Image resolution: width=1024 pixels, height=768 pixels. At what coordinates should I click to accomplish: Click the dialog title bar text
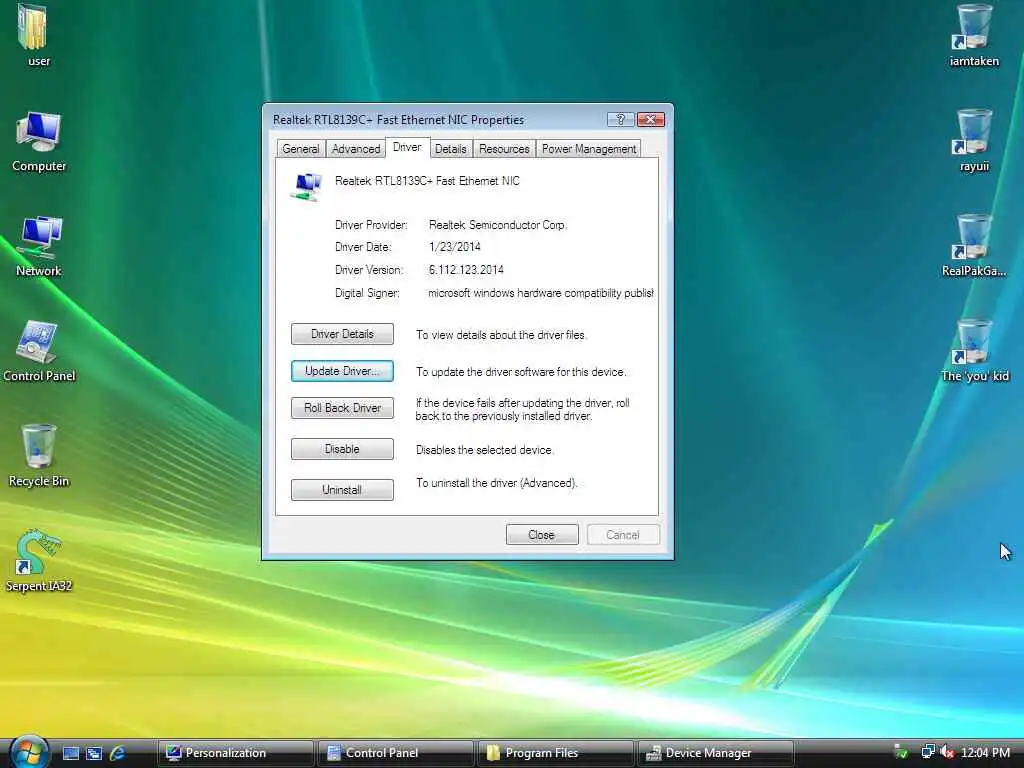tap(398, 120)
